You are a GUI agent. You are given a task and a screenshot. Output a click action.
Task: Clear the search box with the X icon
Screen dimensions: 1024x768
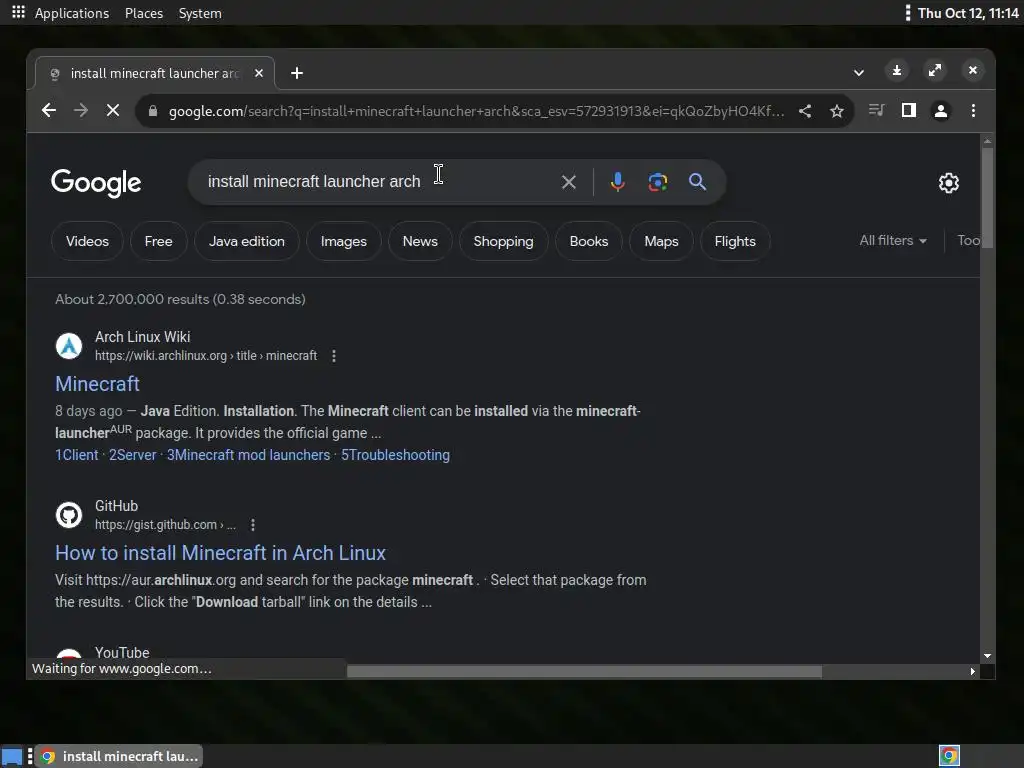[x=569, y=182]
